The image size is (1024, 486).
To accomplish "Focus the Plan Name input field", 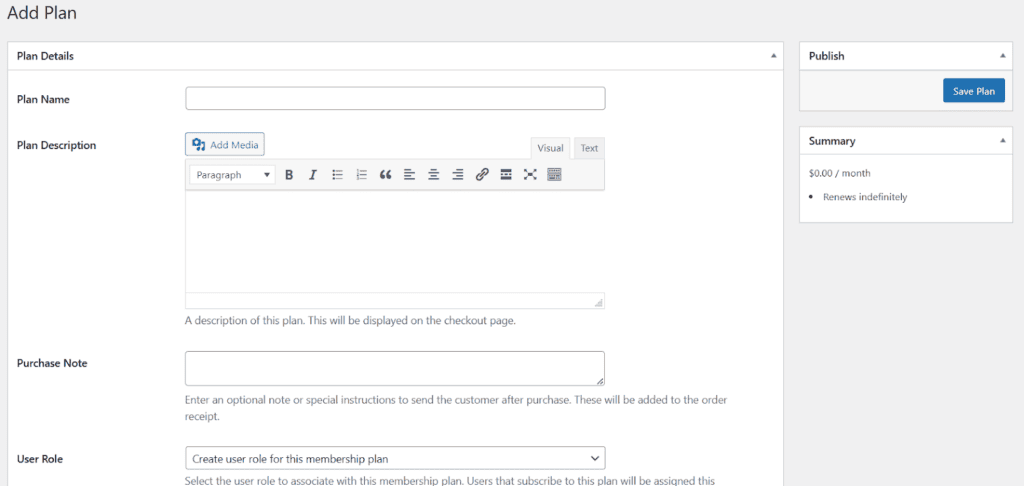I will click(395, 99).
